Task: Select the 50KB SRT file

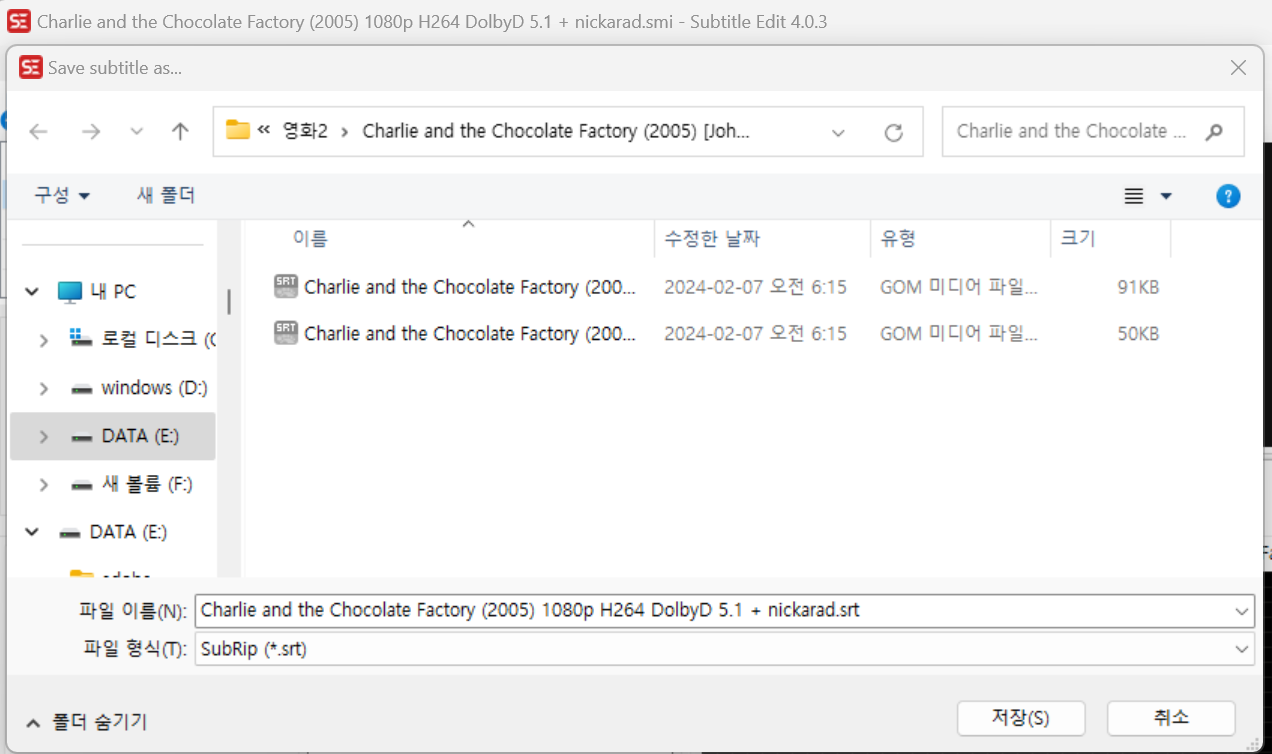Action: coord(715,333)
